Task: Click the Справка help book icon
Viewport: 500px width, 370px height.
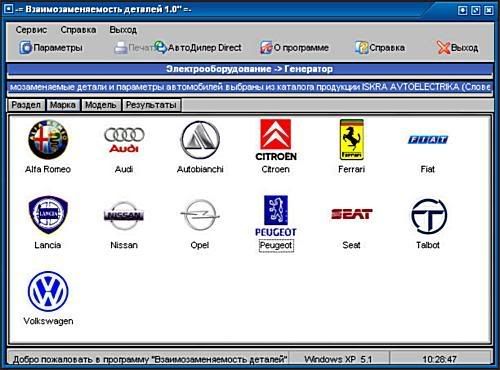Action: coord(361,48)
